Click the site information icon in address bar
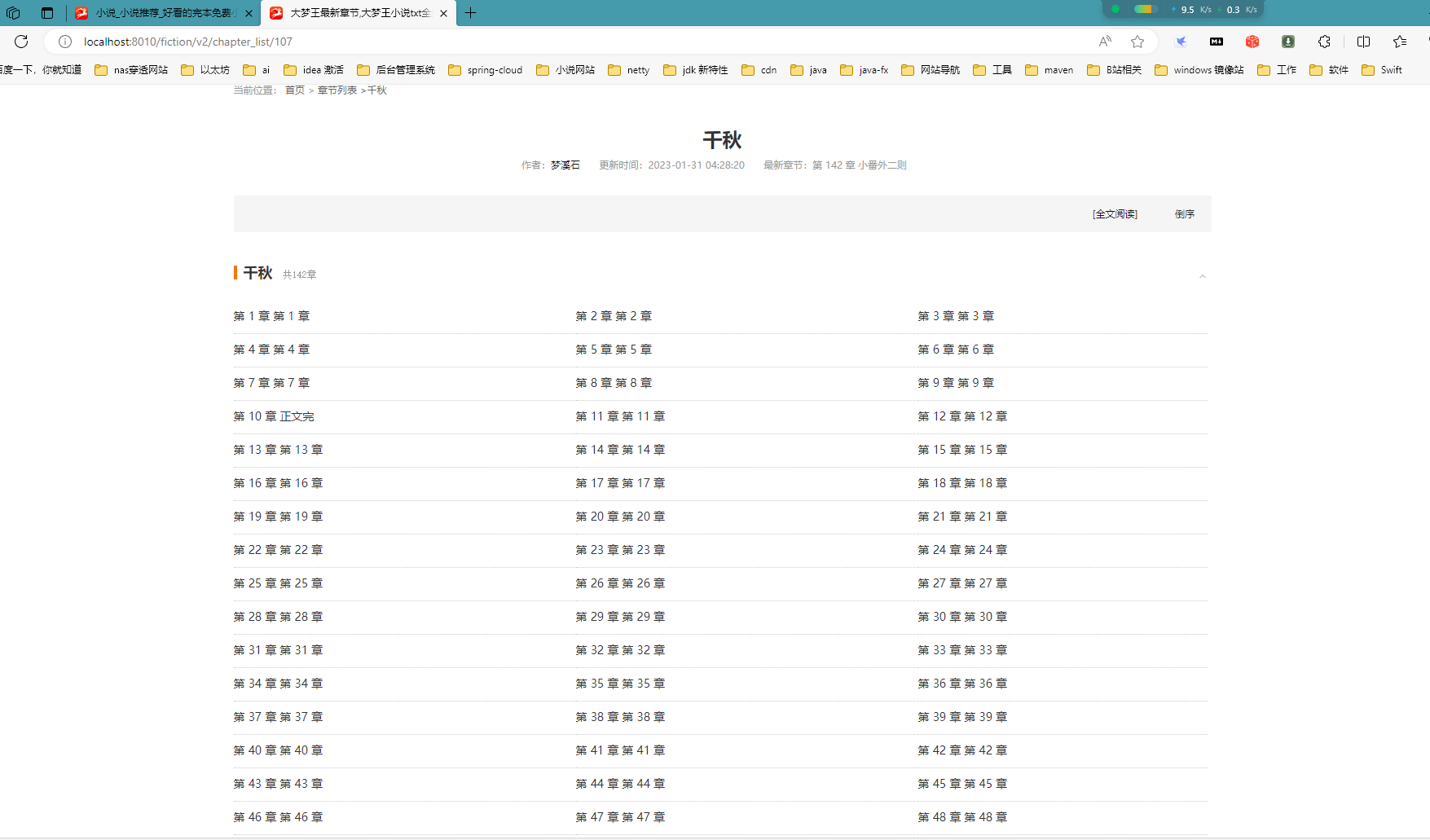Viewport: 1430px width, 840px height. tap(65, 42)
